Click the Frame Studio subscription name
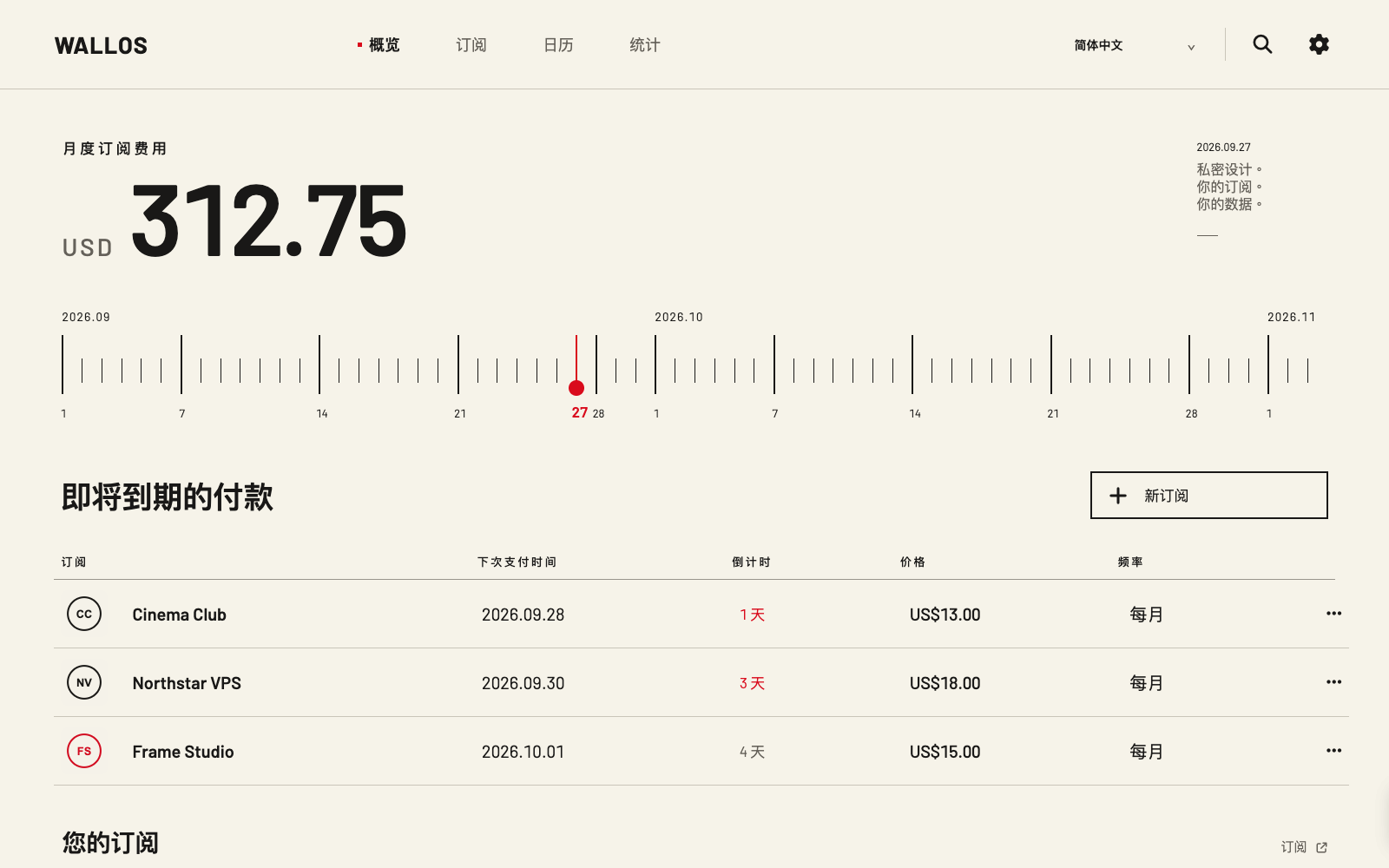The height and width of the screenshot is (868, 1389). point(183,752)
